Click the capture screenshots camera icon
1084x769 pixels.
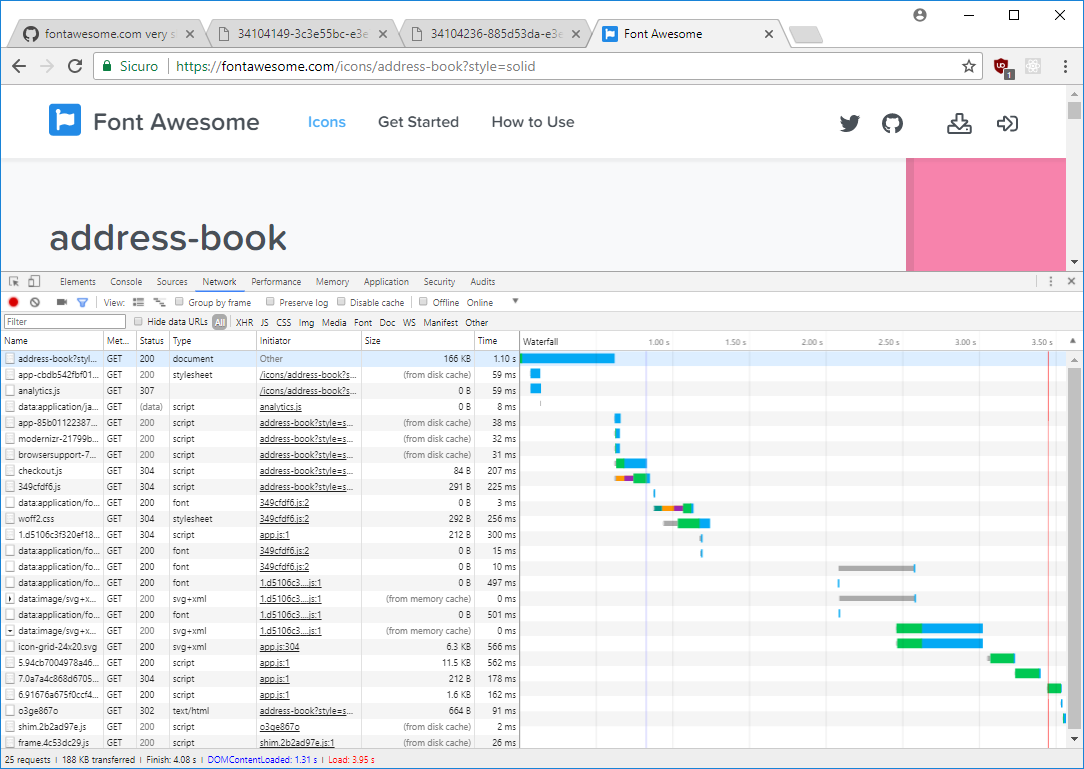coord(62,302)
